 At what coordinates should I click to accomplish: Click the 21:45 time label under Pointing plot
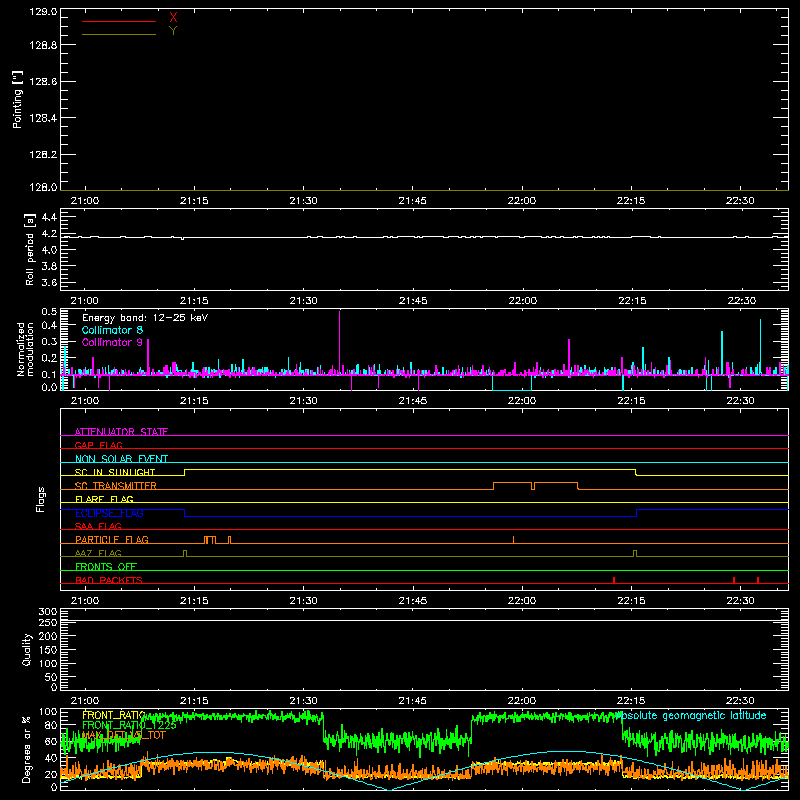412,201
